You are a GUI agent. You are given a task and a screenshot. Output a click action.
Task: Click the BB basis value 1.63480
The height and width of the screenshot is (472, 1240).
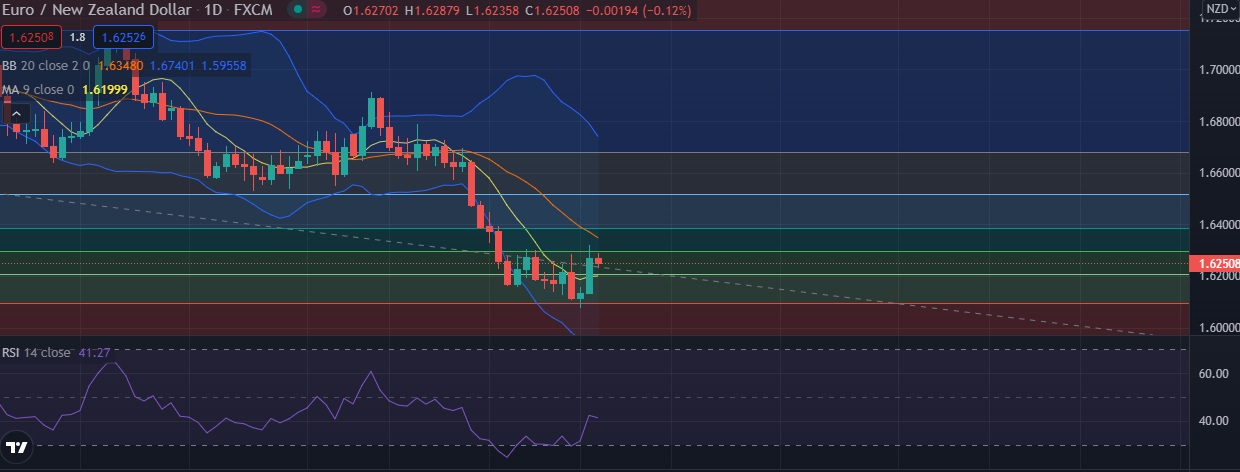122,65
